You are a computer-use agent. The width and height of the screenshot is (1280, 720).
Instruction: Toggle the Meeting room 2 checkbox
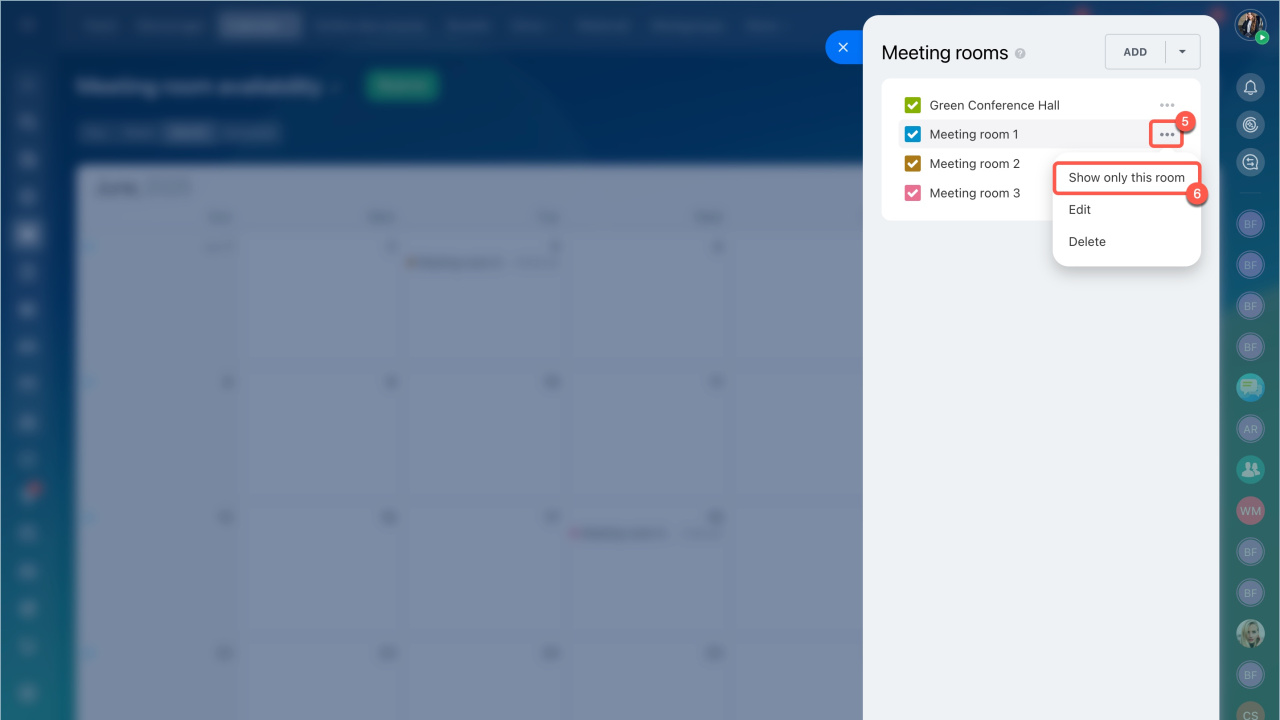[912, 164]
